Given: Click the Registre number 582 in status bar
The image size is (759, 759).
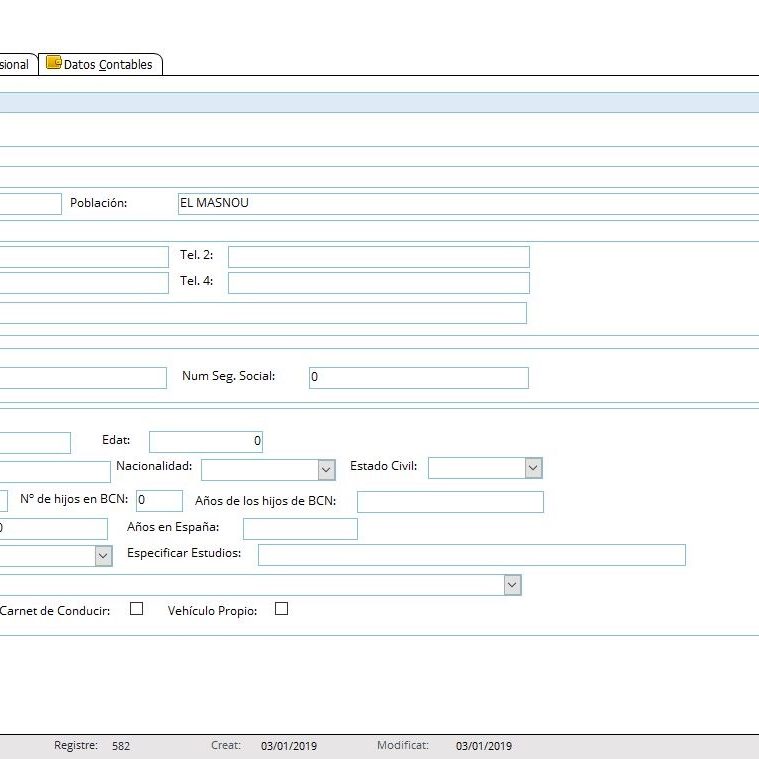Looking at the screenshot, I should point(121,746).
